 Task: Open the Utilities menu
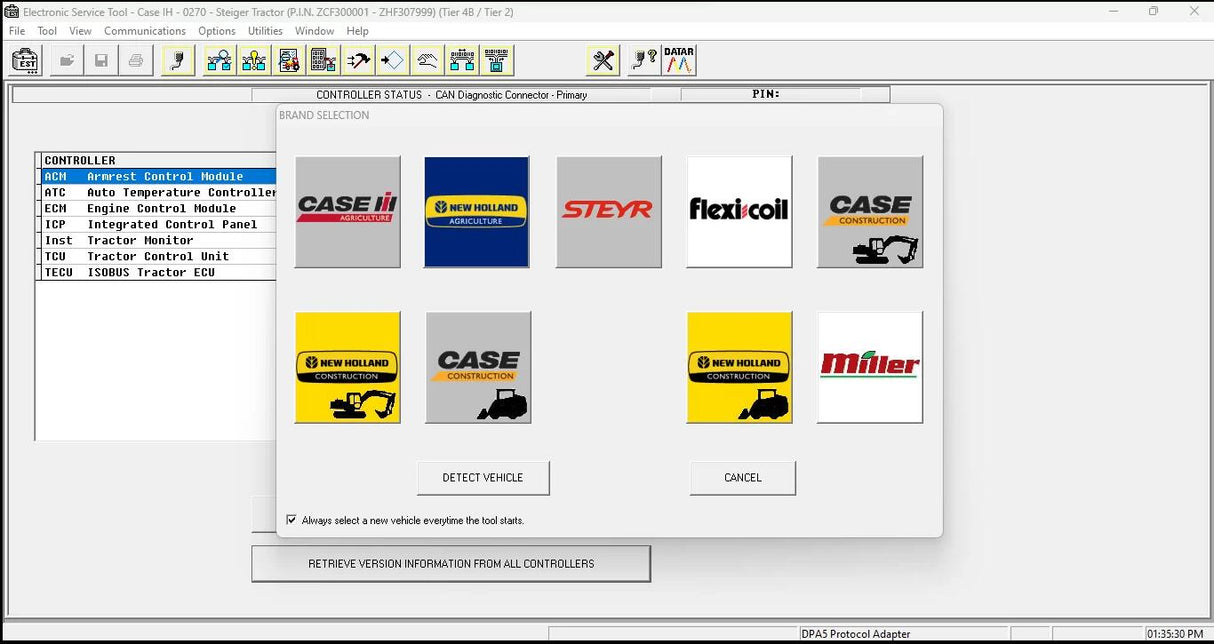coord(265,31)
